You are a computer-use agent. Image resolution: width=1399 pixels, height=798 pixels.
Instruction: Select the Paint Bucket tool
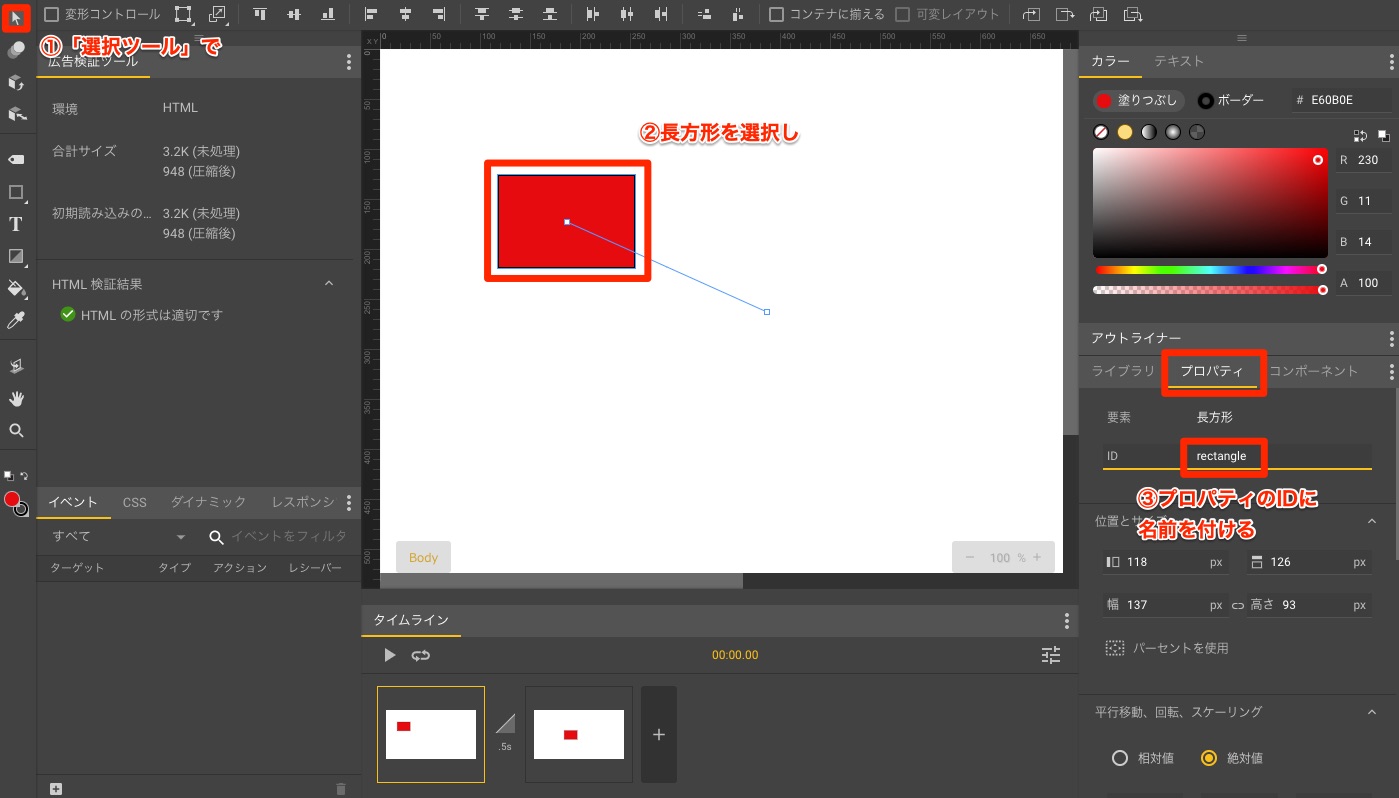[16, 288]
